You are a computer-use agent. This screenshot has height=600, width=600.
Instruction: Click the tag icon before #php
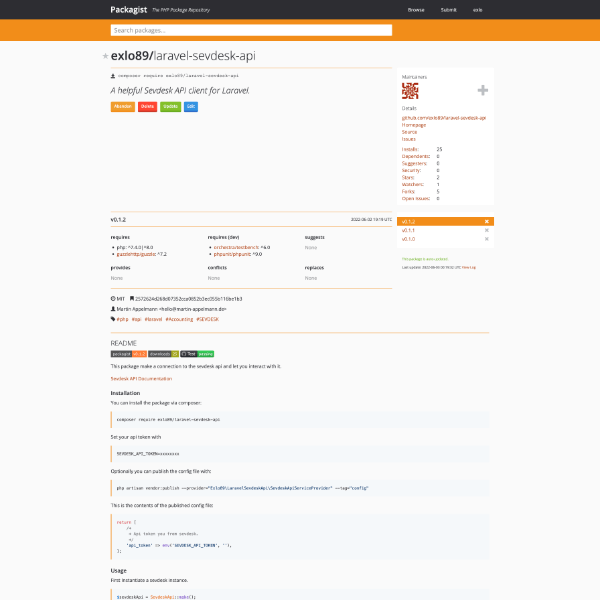click(113, 319)
